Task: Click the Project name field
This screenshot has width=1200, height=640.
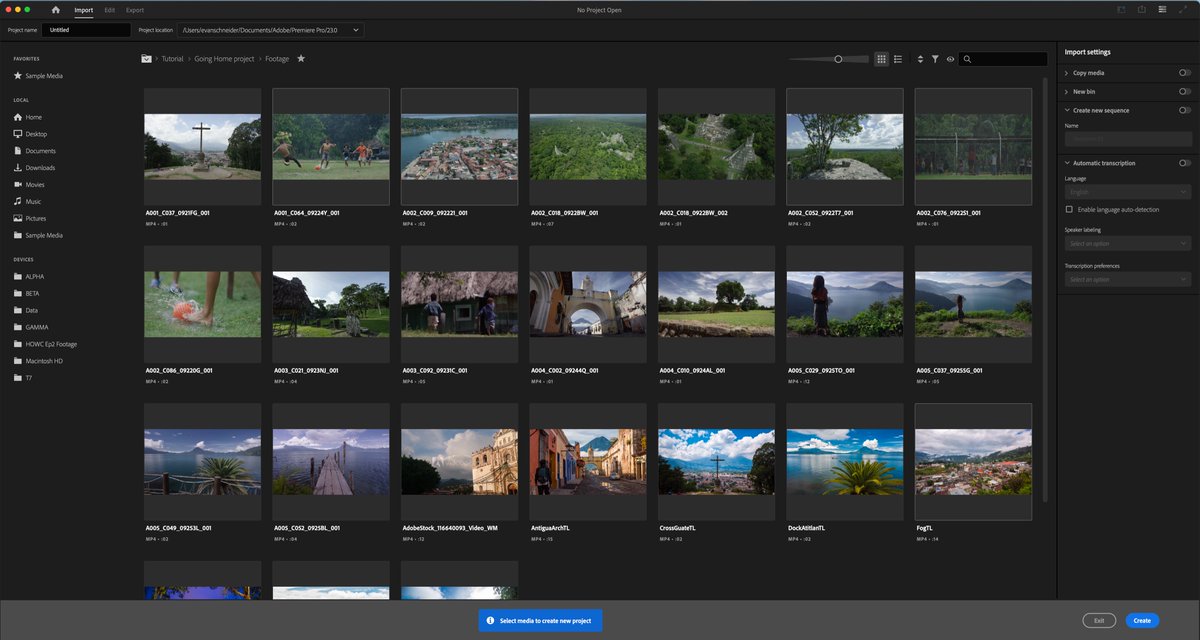Action: [x=87, y=30]
